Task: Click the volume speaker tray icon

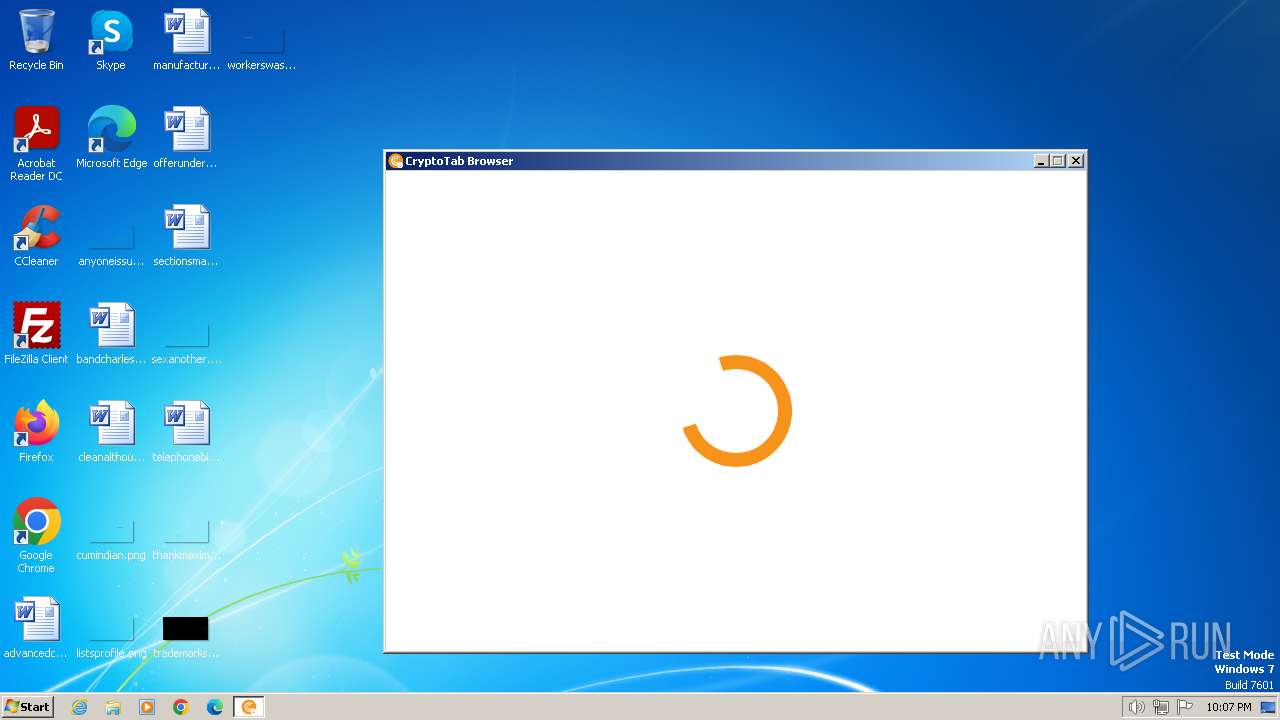Action: click(x=1136, y=707)
